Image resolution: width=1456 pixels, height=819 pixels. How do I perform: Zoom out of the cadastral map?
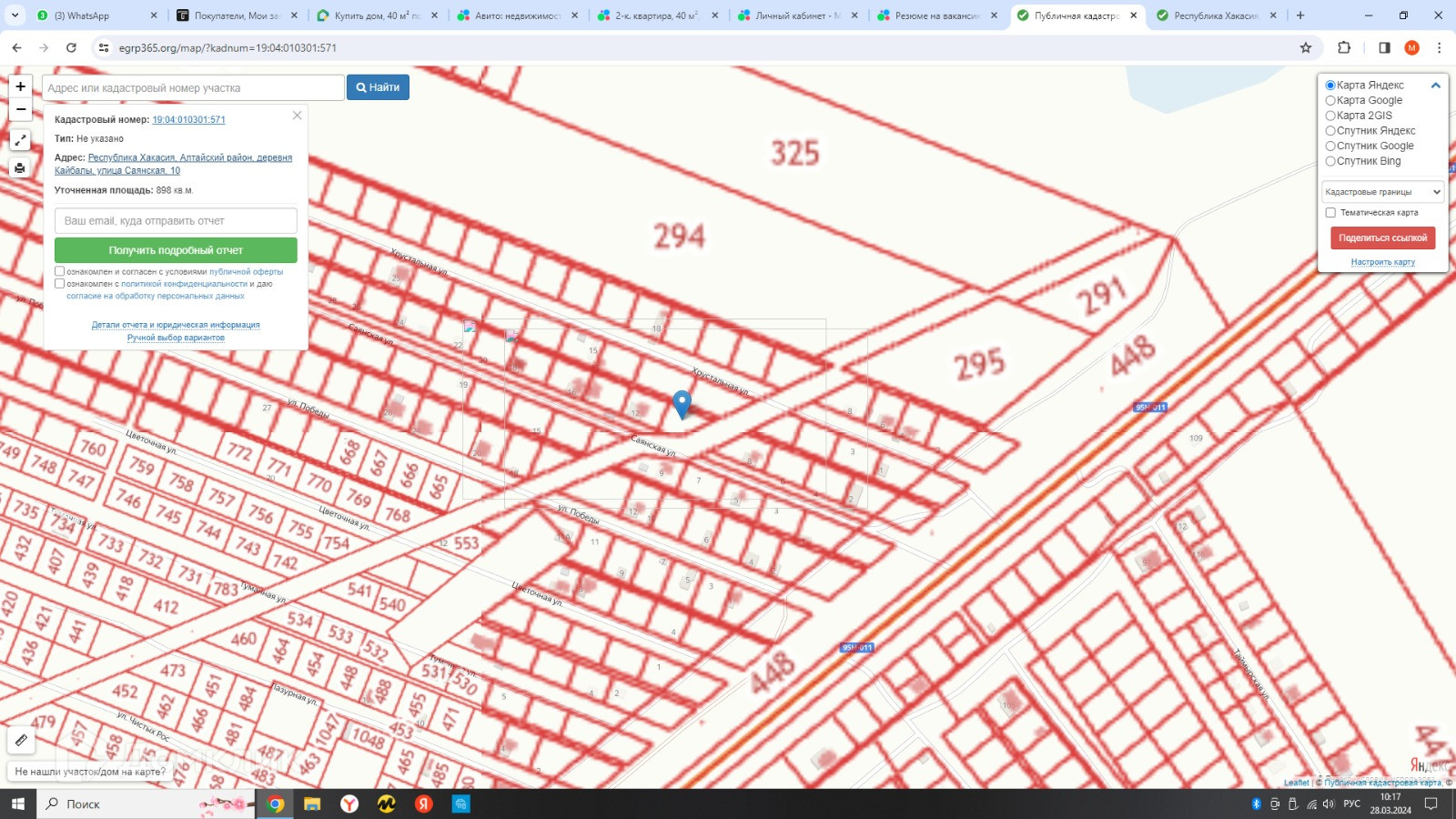pos(20,109)
